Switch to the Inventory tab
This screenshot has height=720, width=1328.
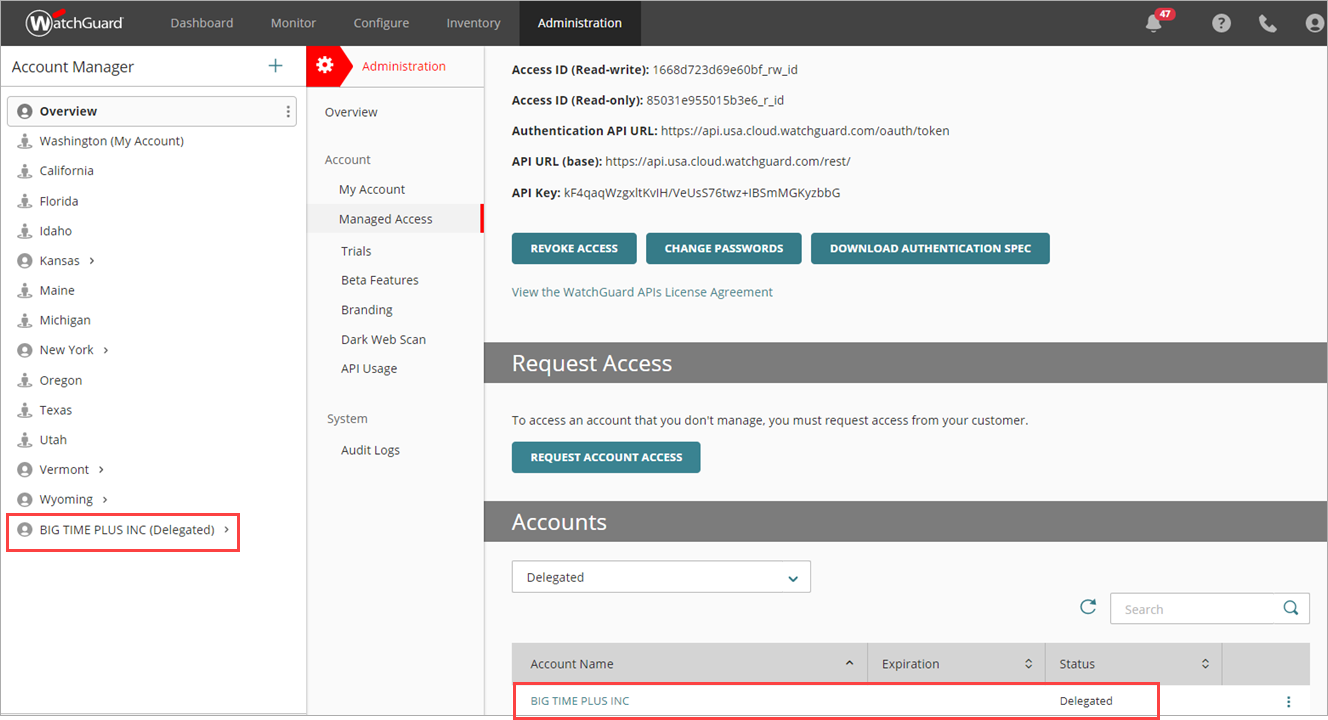point(472,22)
